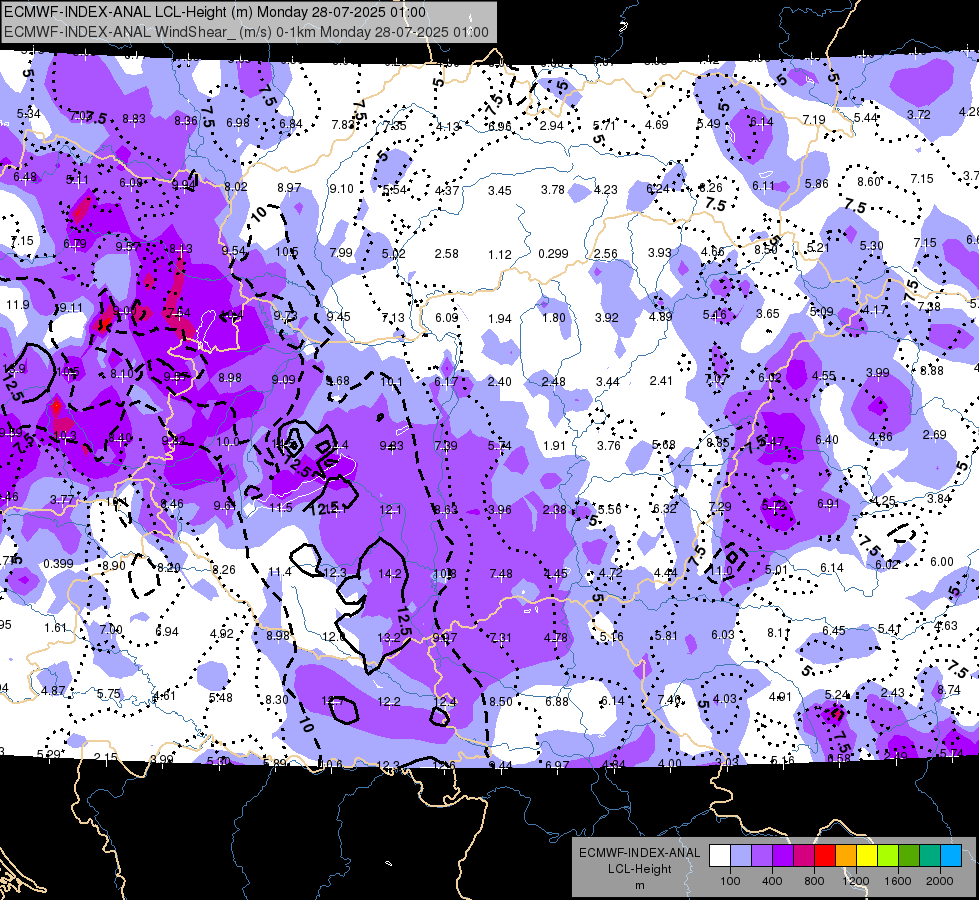This screenshot has height=900, width=979.
Task: Click the grid value 6.91
Action: (x=829, y=503)
